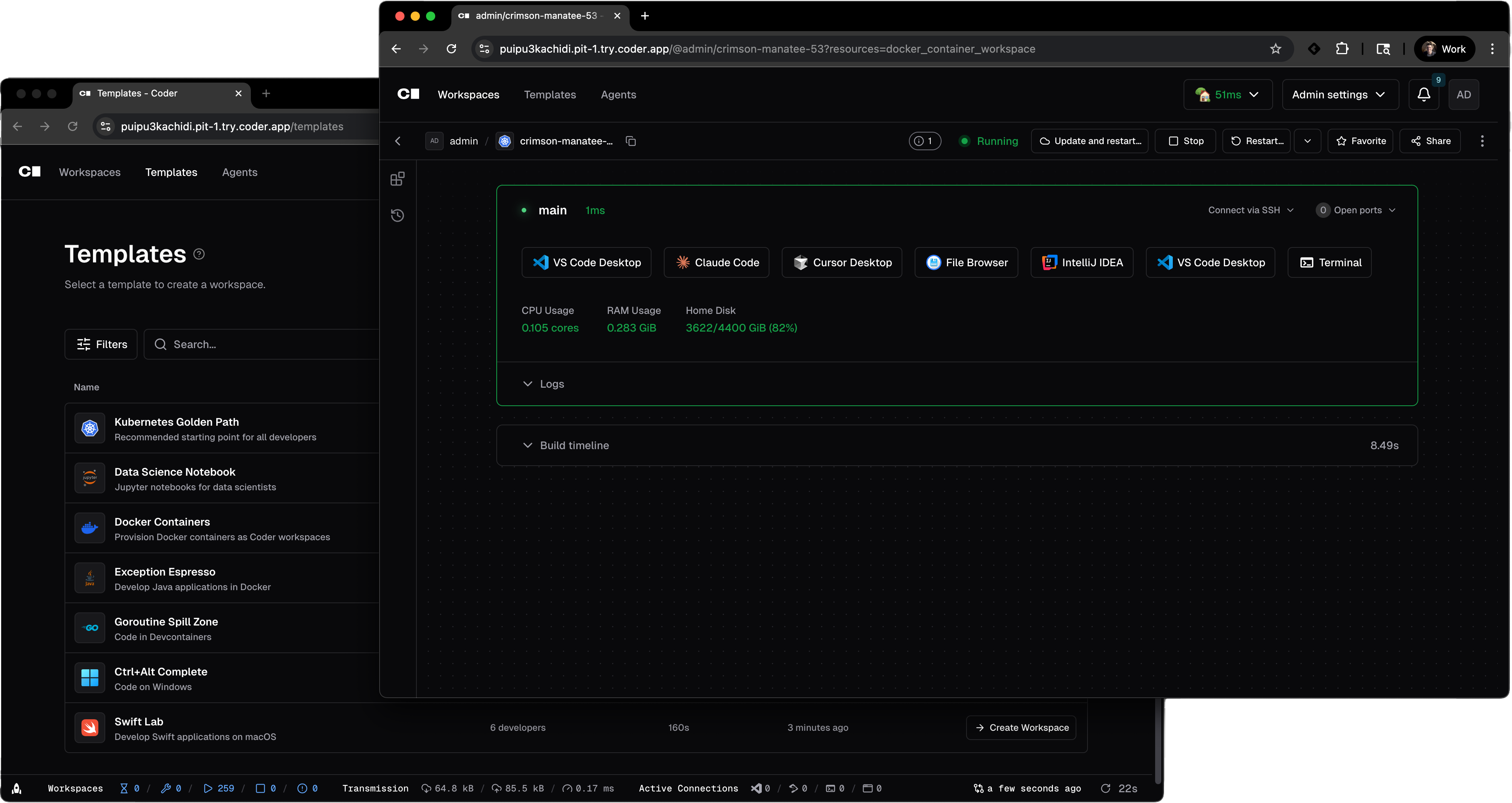The height and width of the screenshot is (803, 1512).
Task: Click Stop workspace button
Action: (x=1185, y=141)
